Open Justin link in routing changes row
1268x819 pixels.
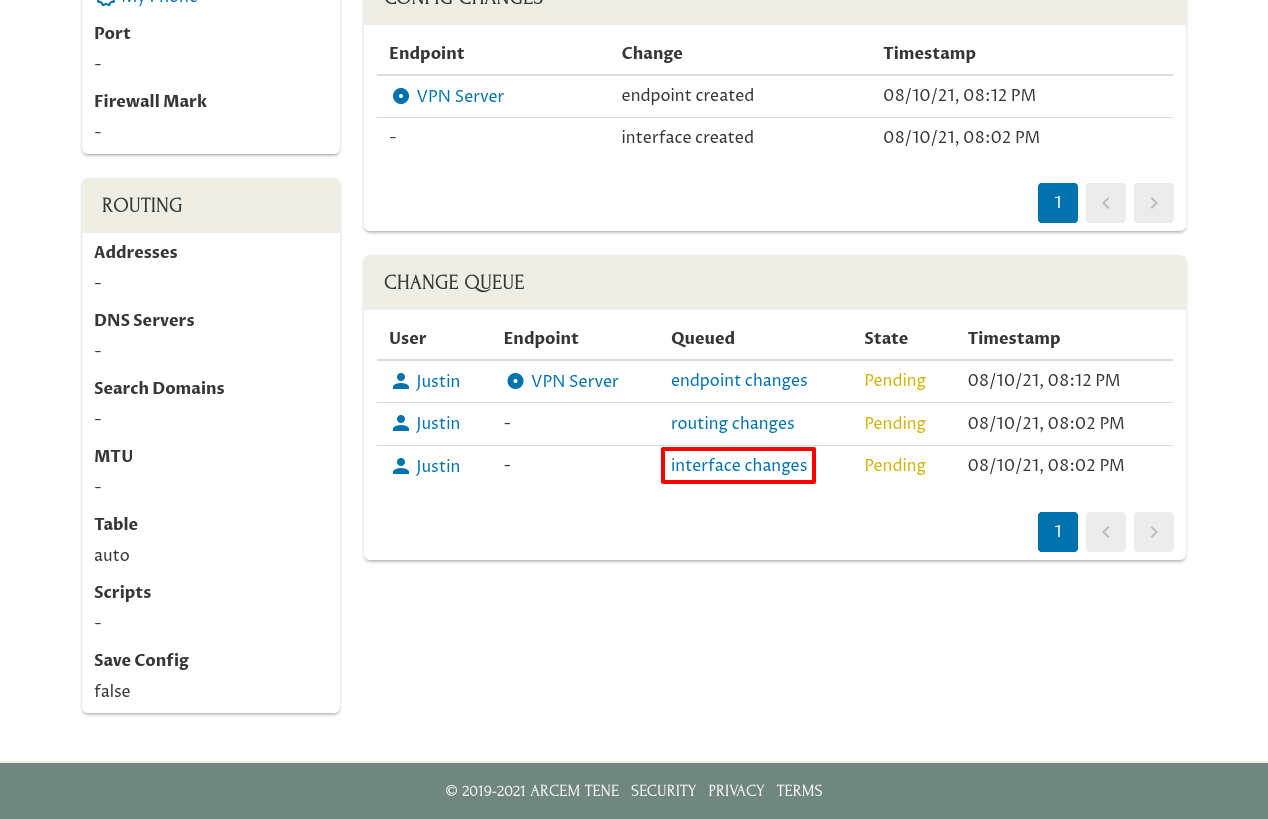[438, 423]
